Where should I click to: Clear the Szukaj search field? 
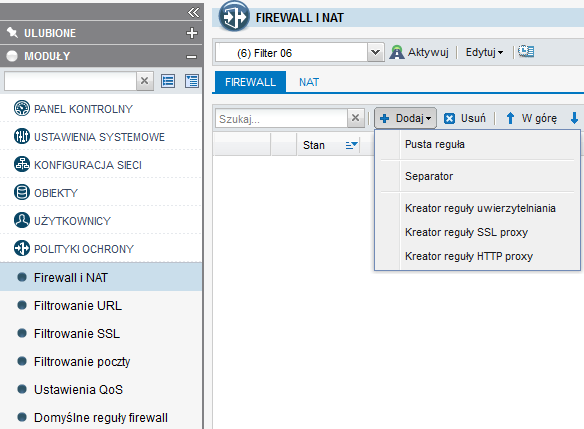click(x=356, y=118)
